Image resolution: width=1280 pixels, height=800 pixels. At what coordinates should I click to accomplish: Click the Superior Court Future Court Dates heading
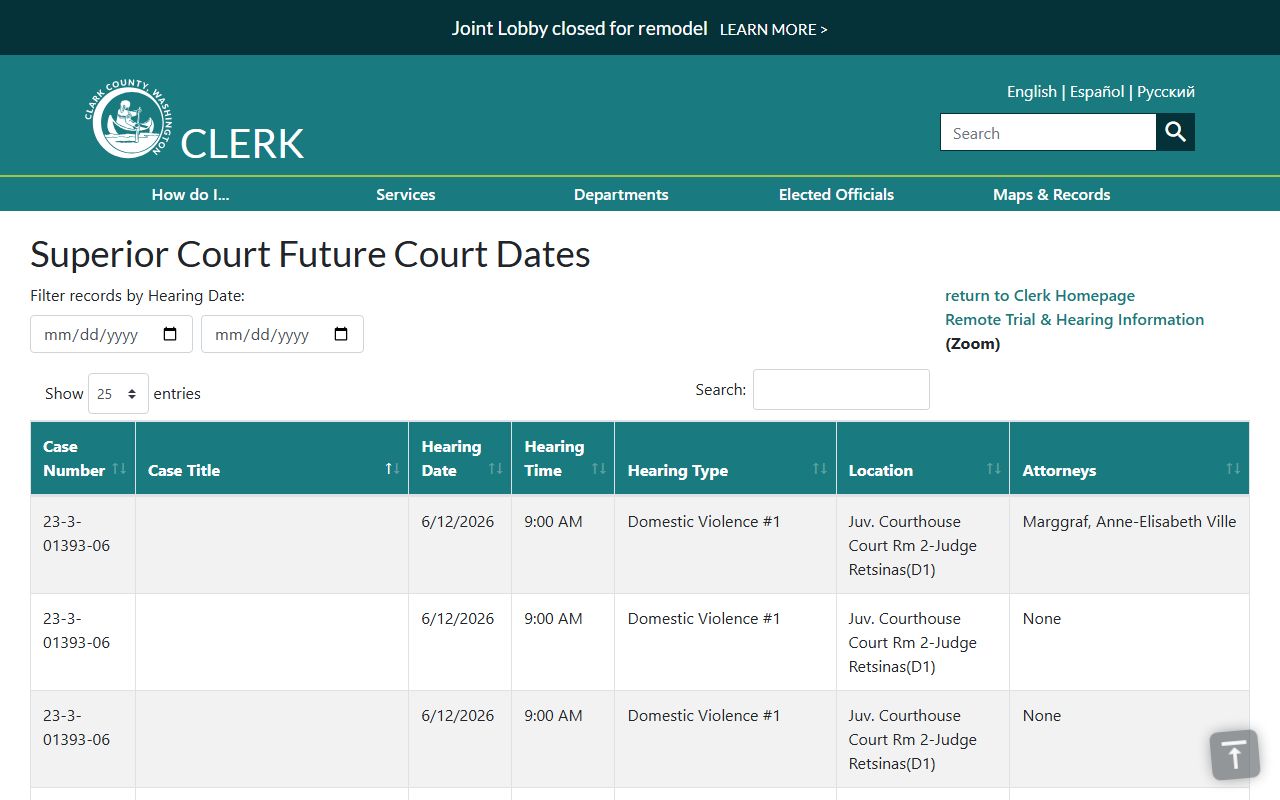(310, 255)
